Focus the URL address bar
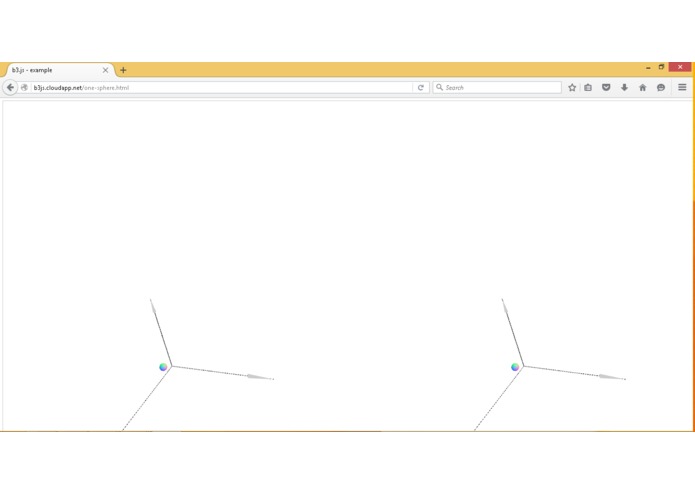Viewport: 695px width, 494px height. coord(222,88)
